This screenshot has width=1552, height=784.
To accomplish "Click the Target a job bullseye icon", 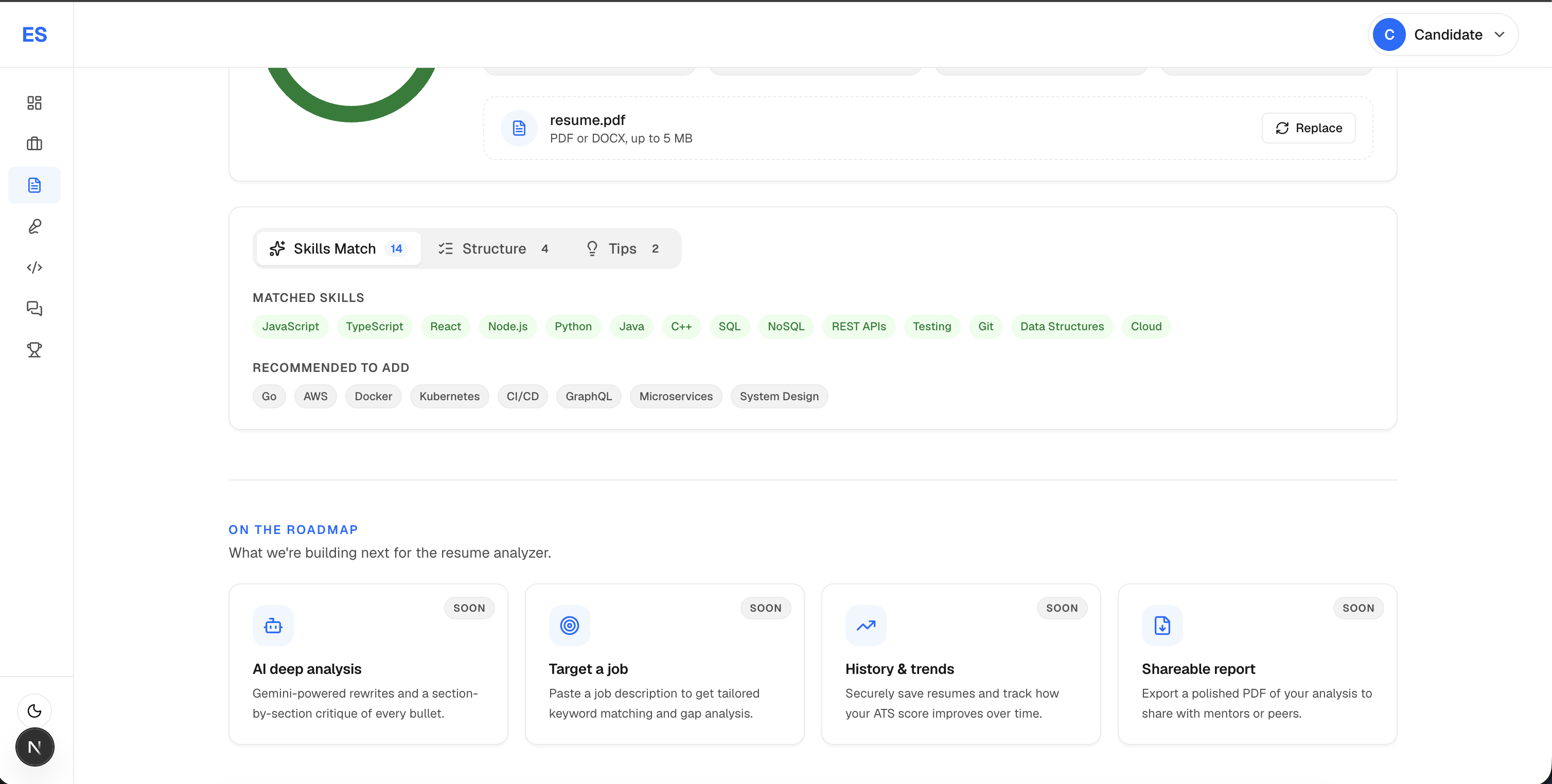I will click(569, 626).
